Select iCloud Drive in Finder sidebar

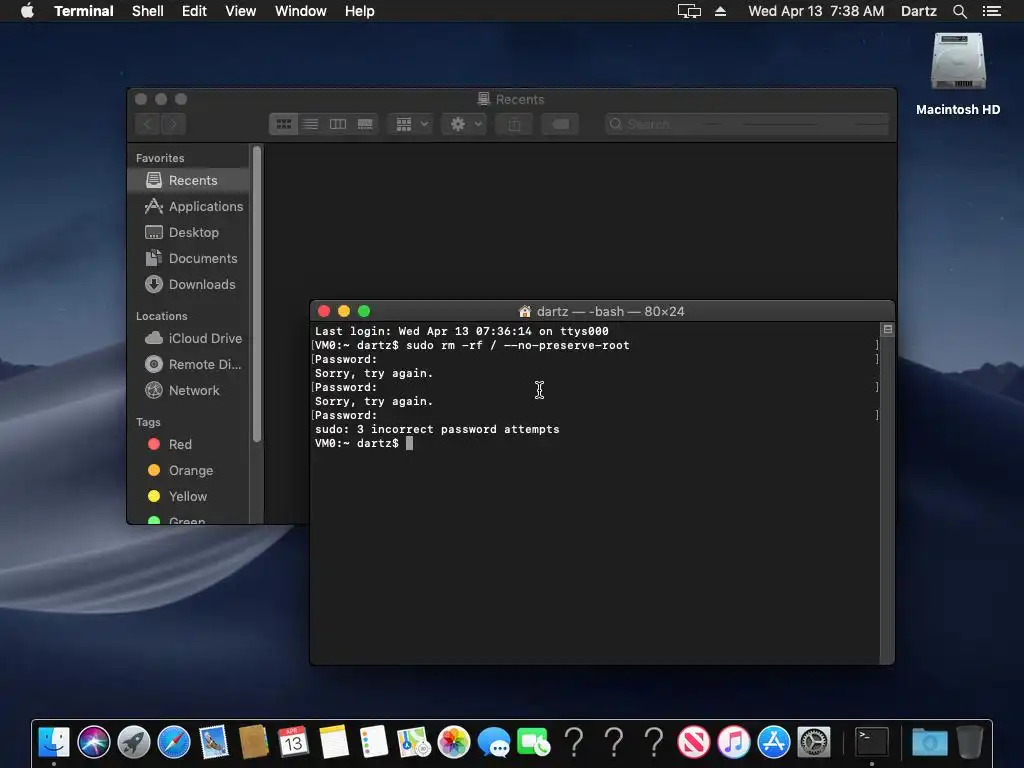(x=188, y=338)
